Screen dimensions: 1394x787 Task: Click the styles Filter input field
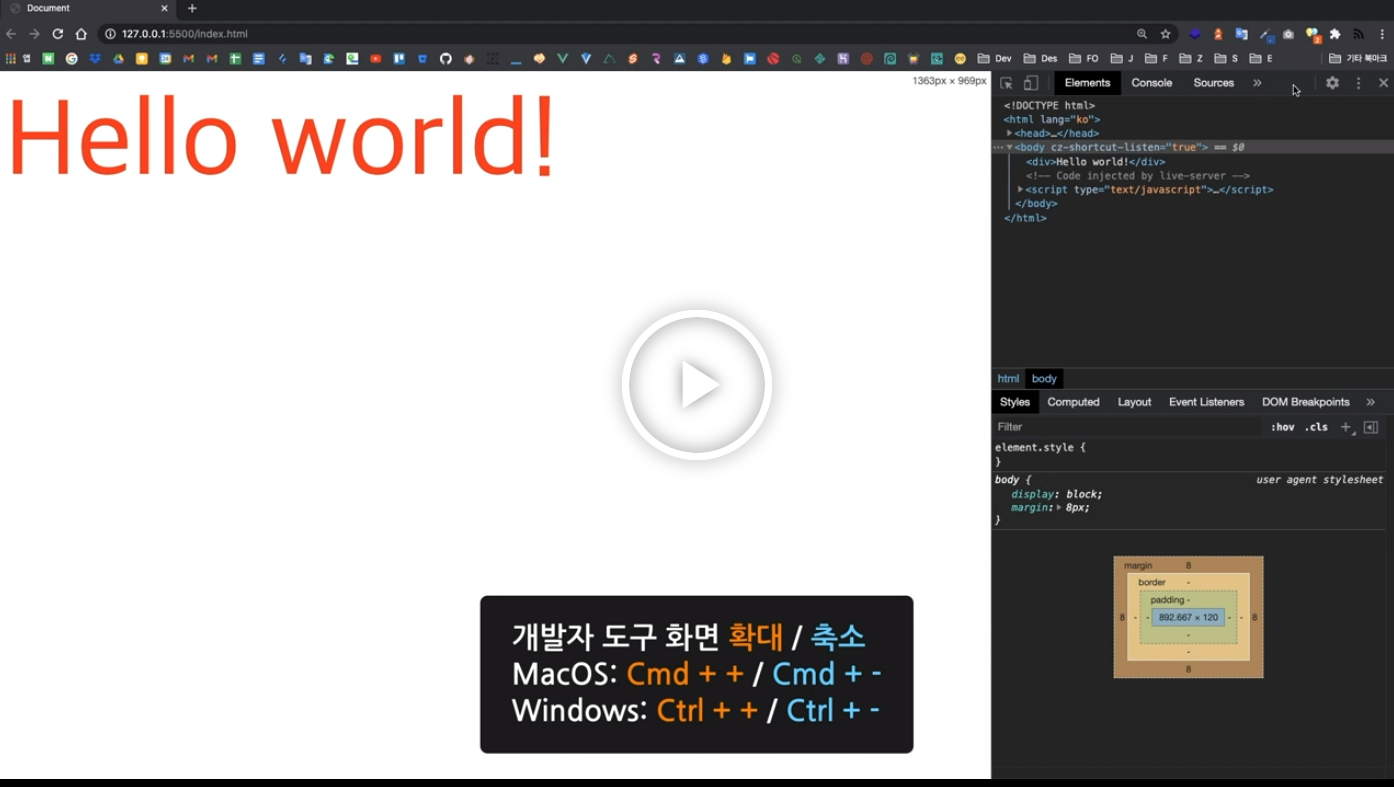pyautogui.click(x=1125, y=427)
